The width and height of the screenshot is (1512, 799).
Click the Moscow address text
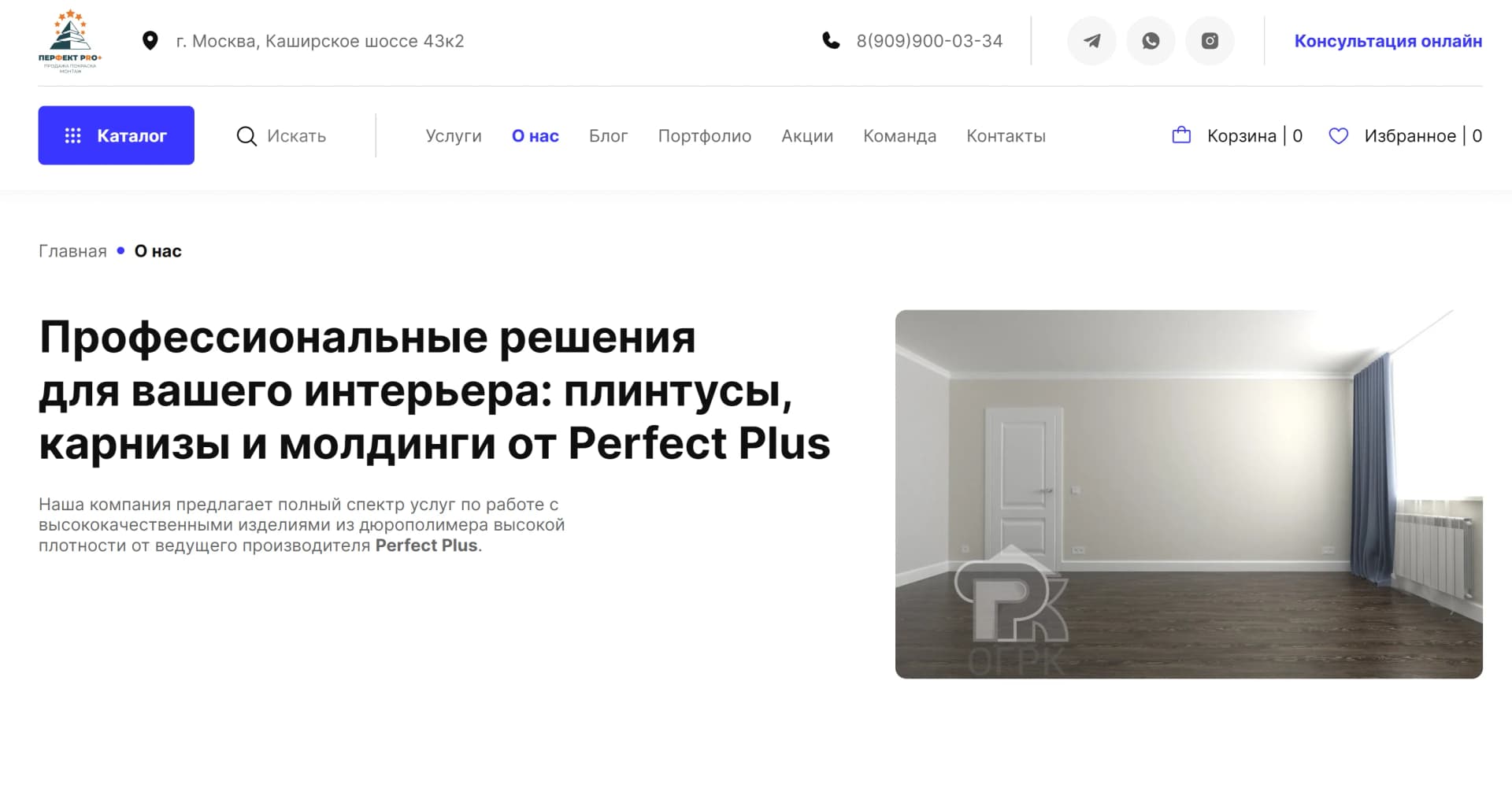click(320, 41)
